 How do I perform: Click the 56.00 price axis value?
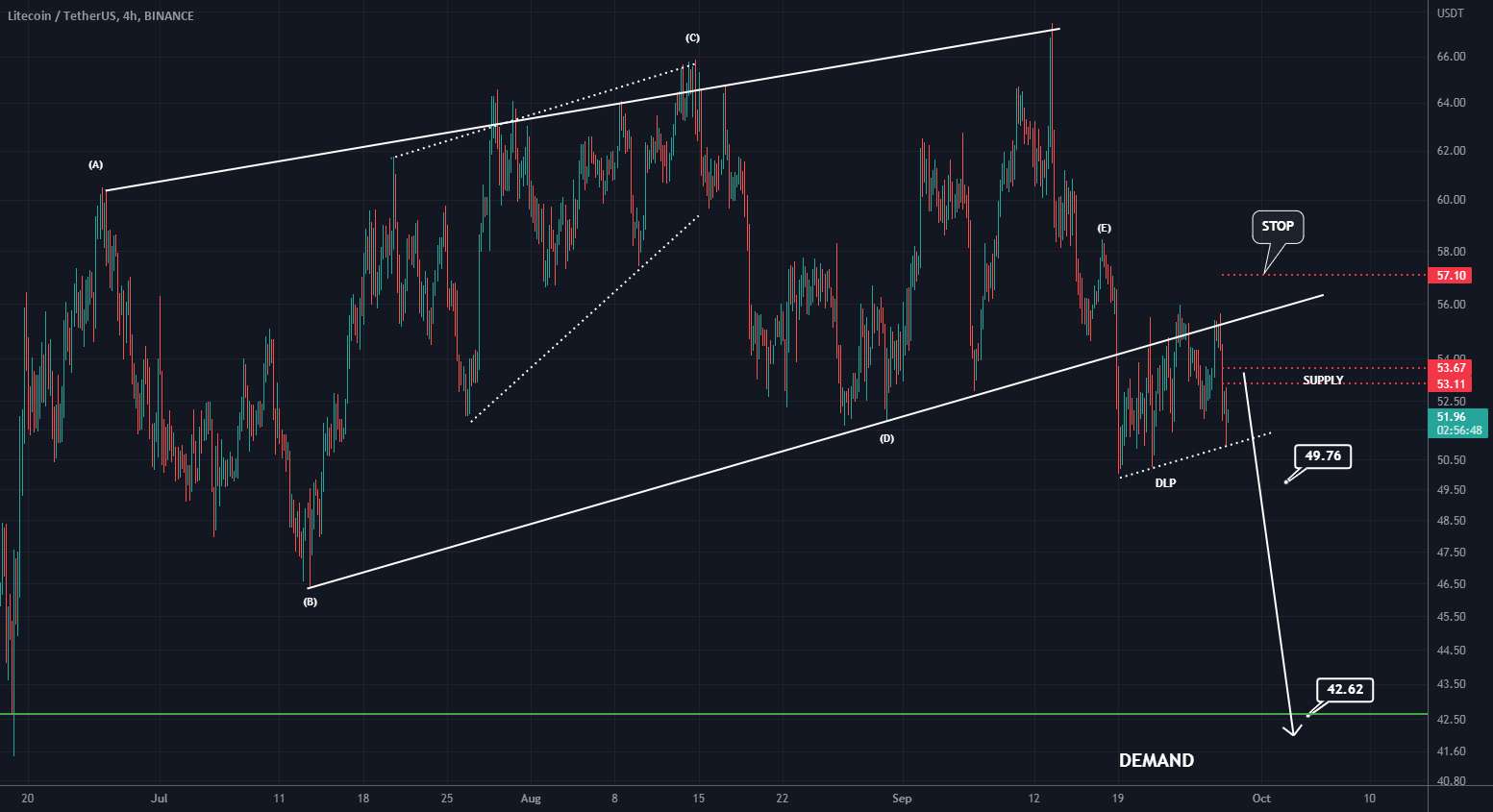tap(1452, 305)
